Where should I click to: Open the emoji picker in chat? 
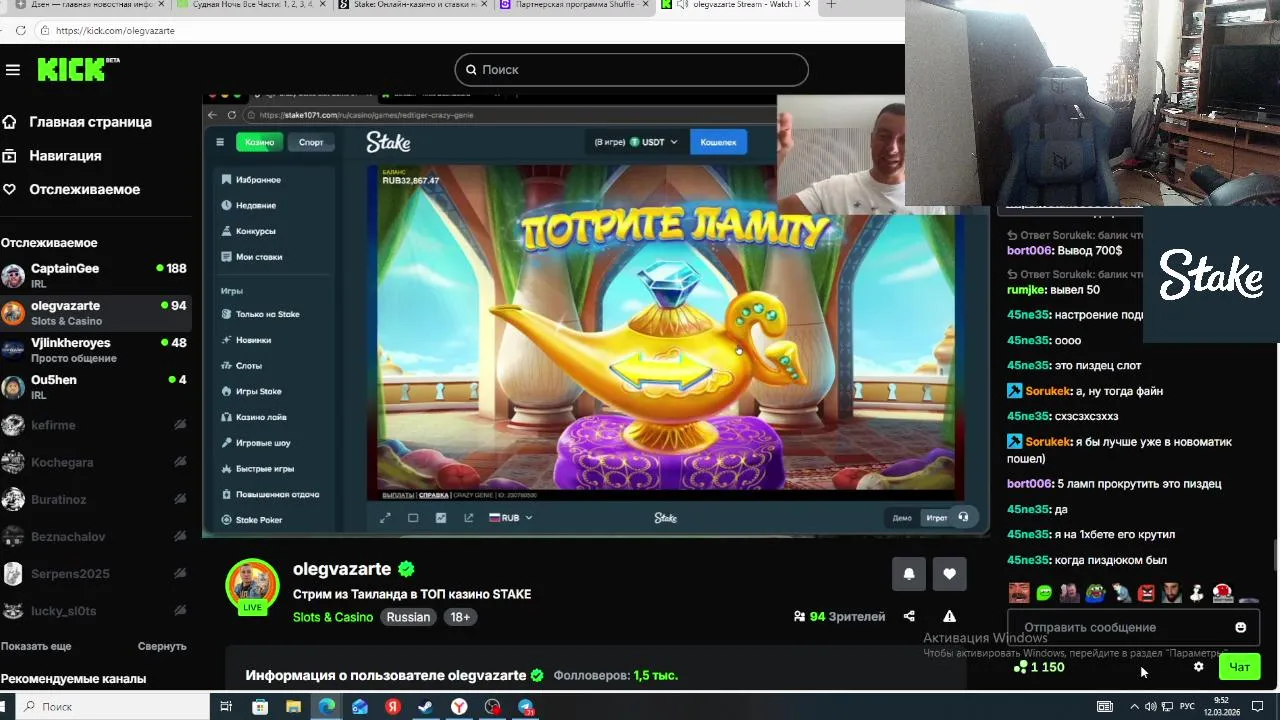[1241, 627]
